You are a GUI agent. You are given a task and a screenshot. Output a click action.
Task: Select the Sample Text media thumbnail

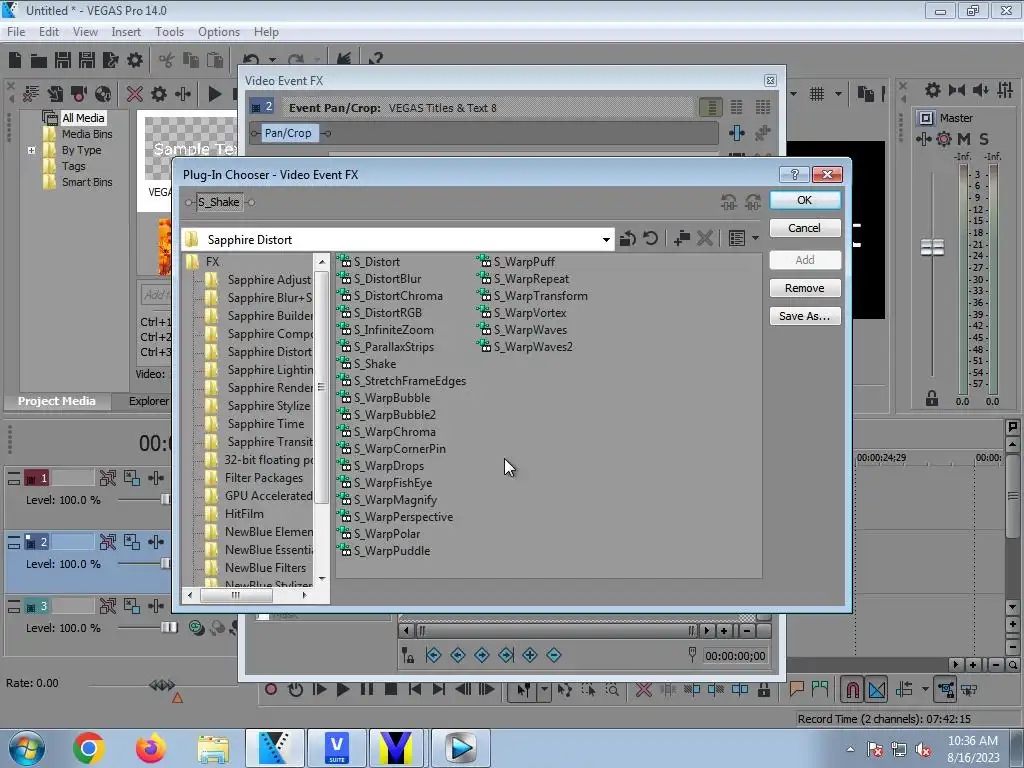pyautogui.click(x=190, y=148)
